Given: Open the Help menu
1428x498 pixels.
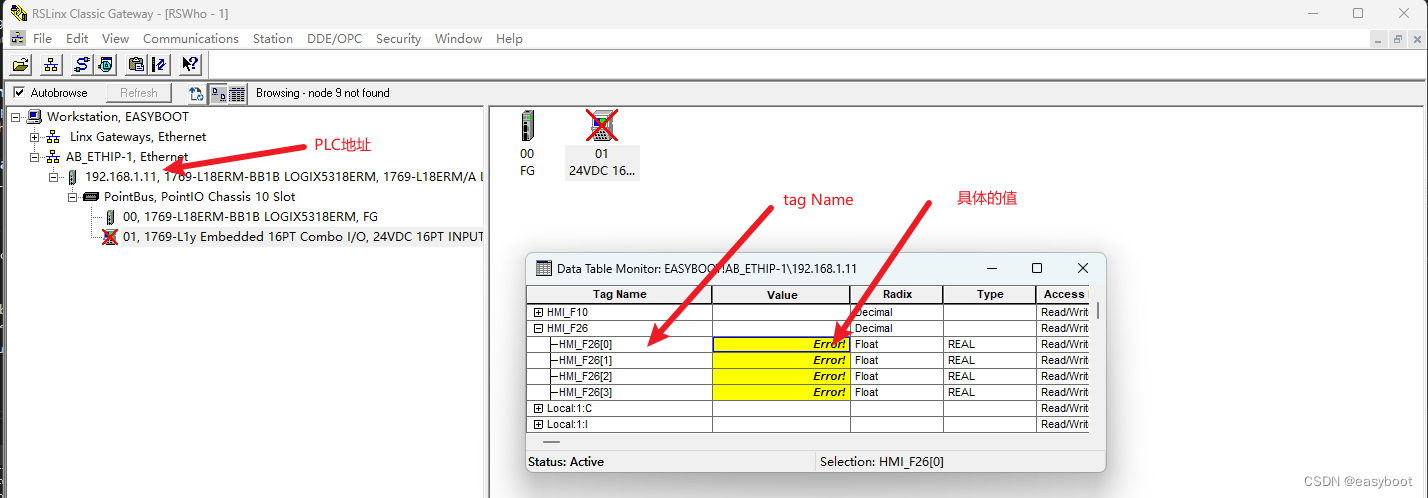Looking at the screenshot, I should click(x=509, y=38).
